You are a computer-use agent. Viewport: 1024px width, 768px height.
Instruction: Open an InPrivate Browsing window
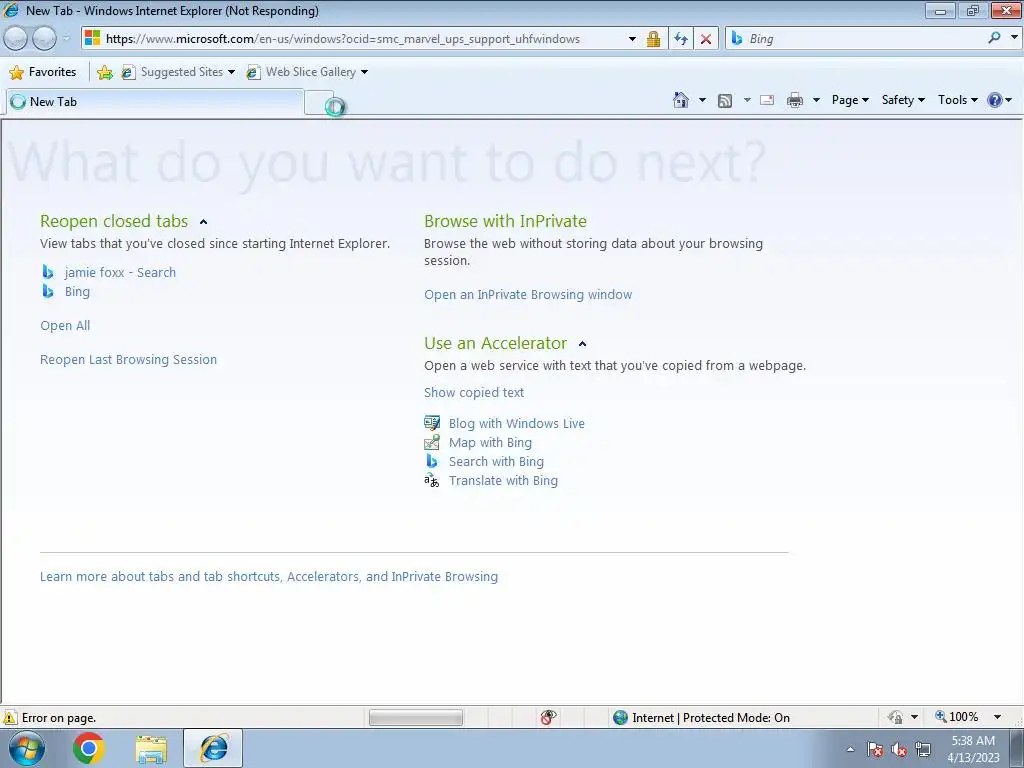(x=528, y=295)
